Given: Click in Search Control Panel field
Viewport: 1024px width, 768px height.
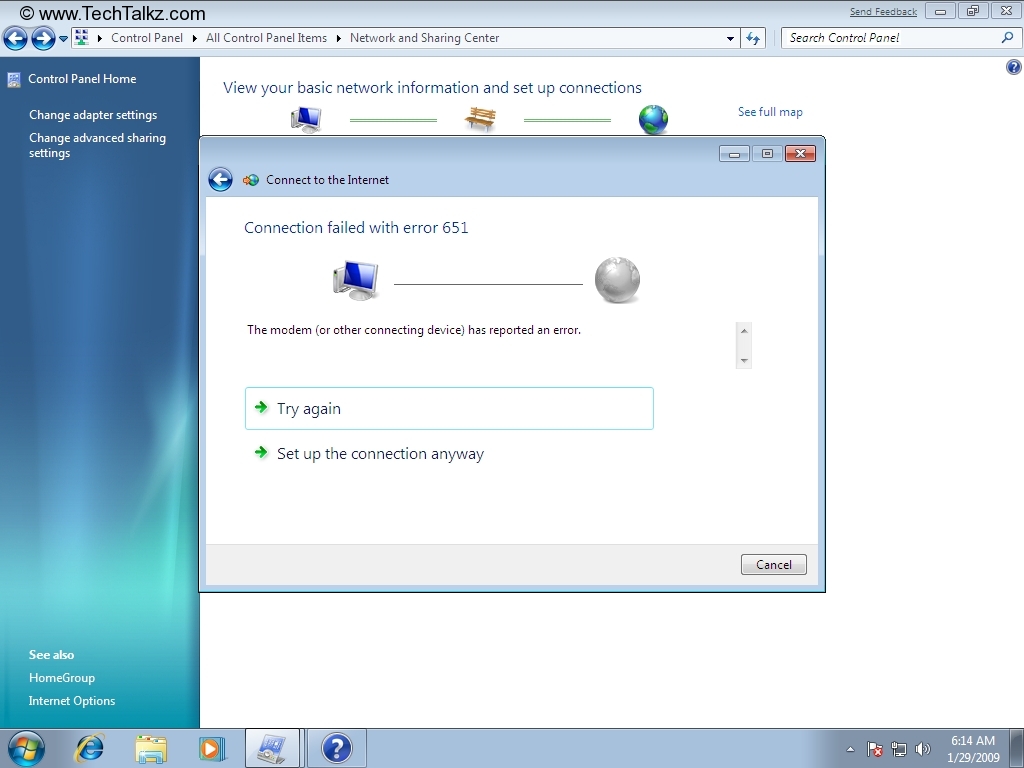Looking at the screenshot, I should point(890,38).
